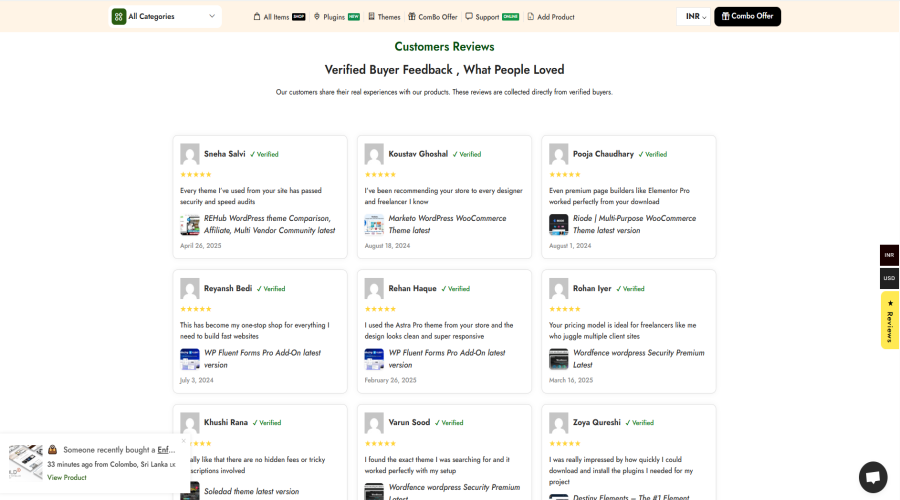Click the green All Categories grid icon
The image size is (900, 500).
[119, 16]
